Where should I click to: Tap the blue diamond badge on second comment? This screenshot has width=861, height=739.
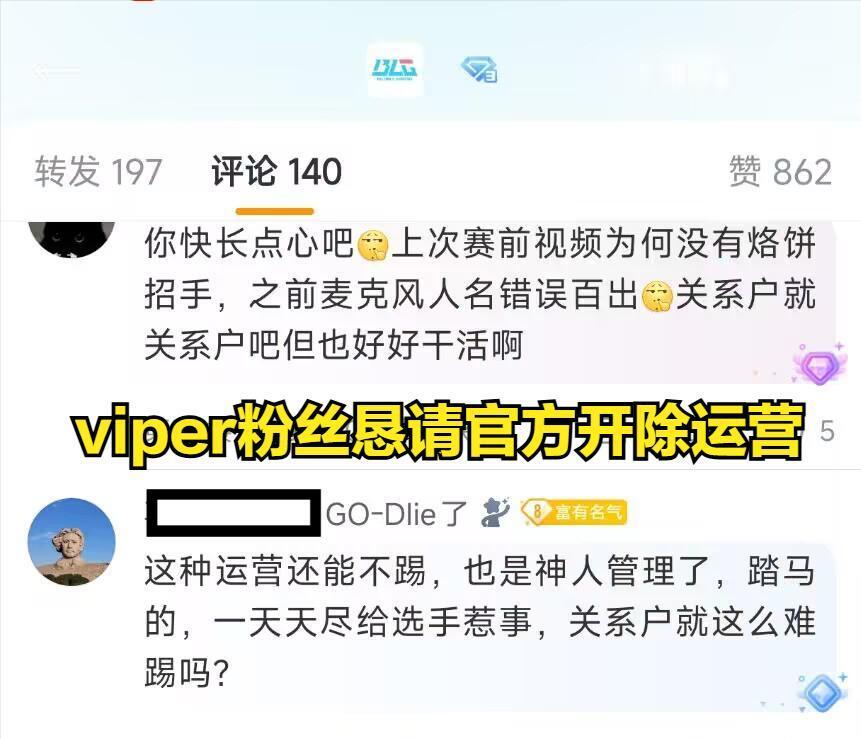click(822, 692)
